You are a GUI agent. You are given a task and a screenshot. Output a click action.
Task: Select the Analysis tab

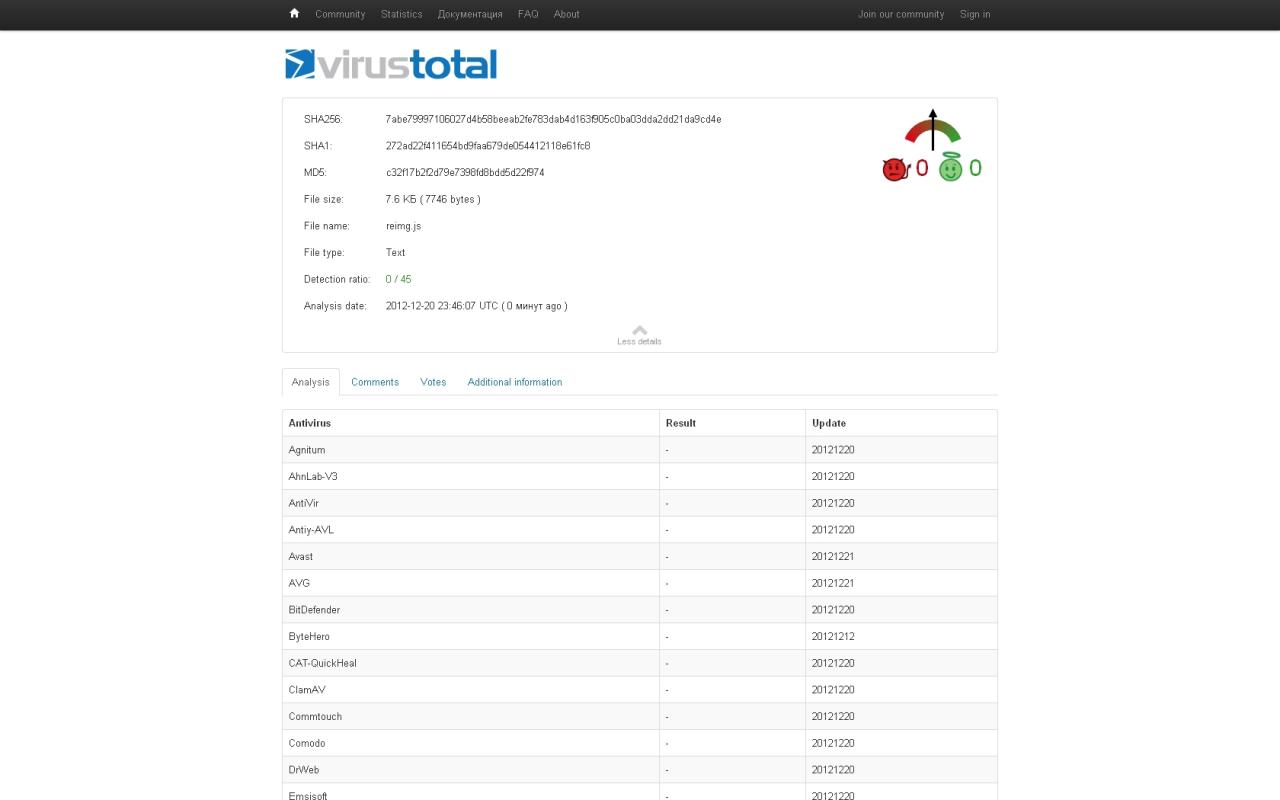[310, 382]
